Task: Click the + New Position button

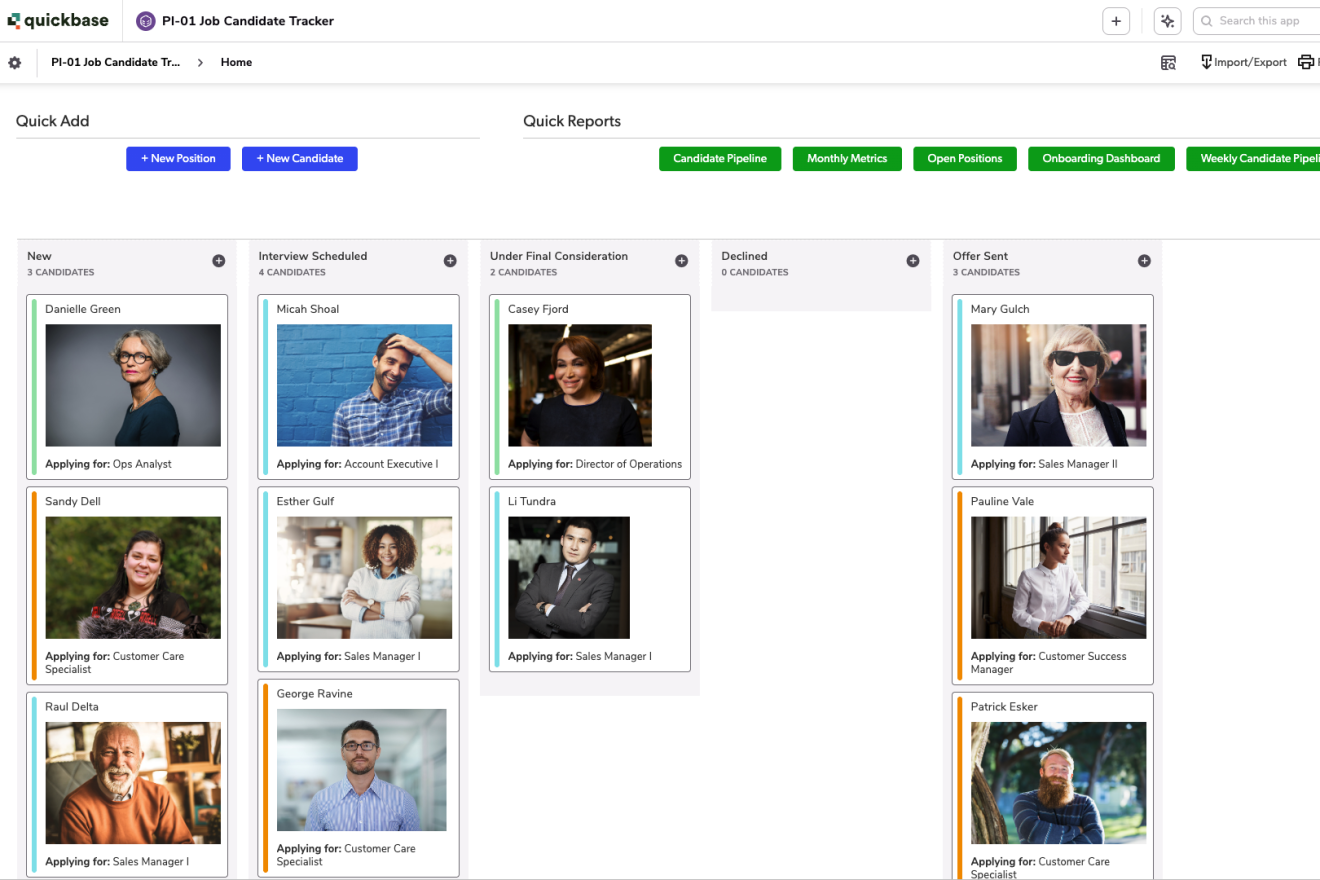Action: (x=178, y=159)
